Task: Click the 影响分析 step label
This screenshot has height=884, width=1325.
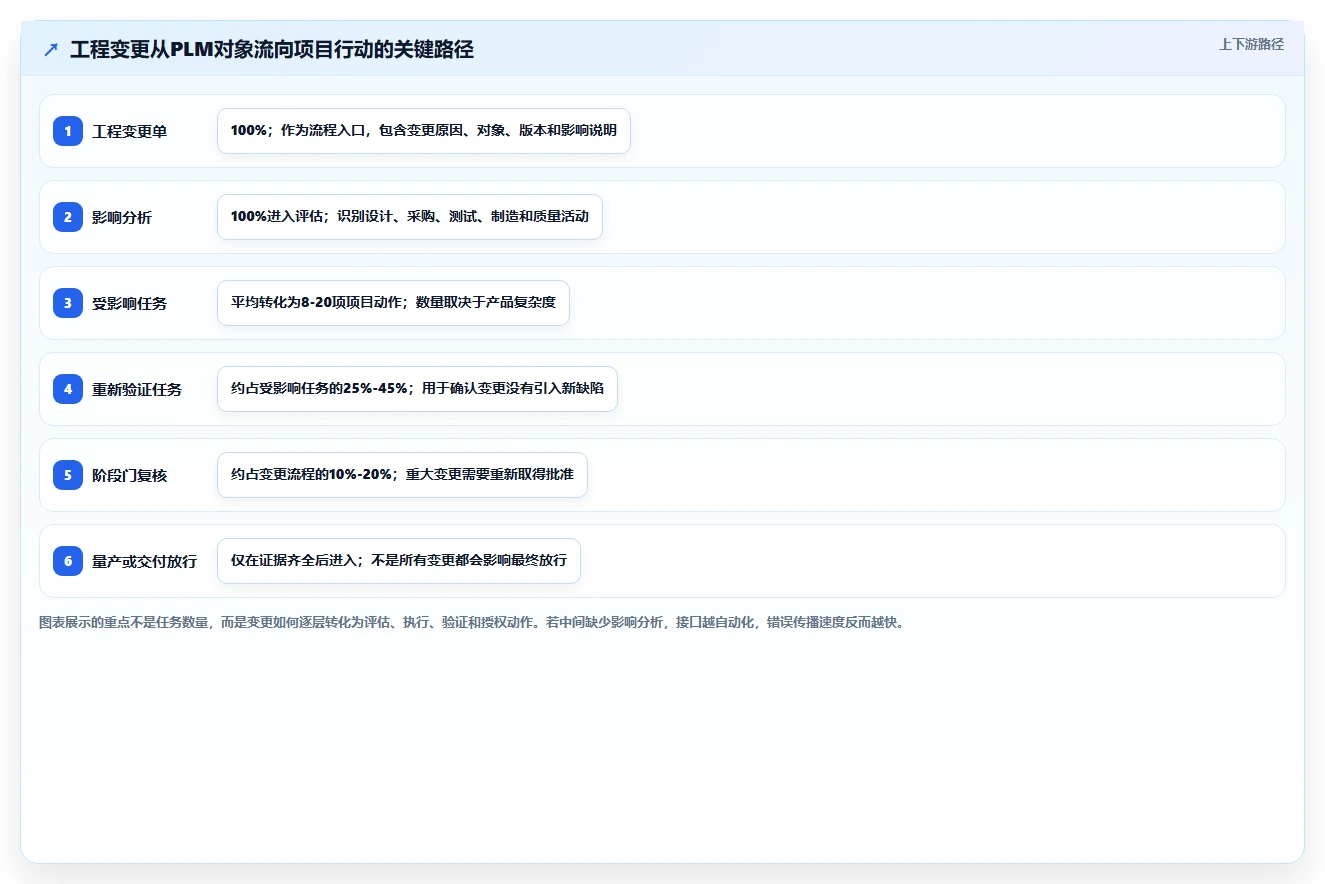Action: click(122, 217)
